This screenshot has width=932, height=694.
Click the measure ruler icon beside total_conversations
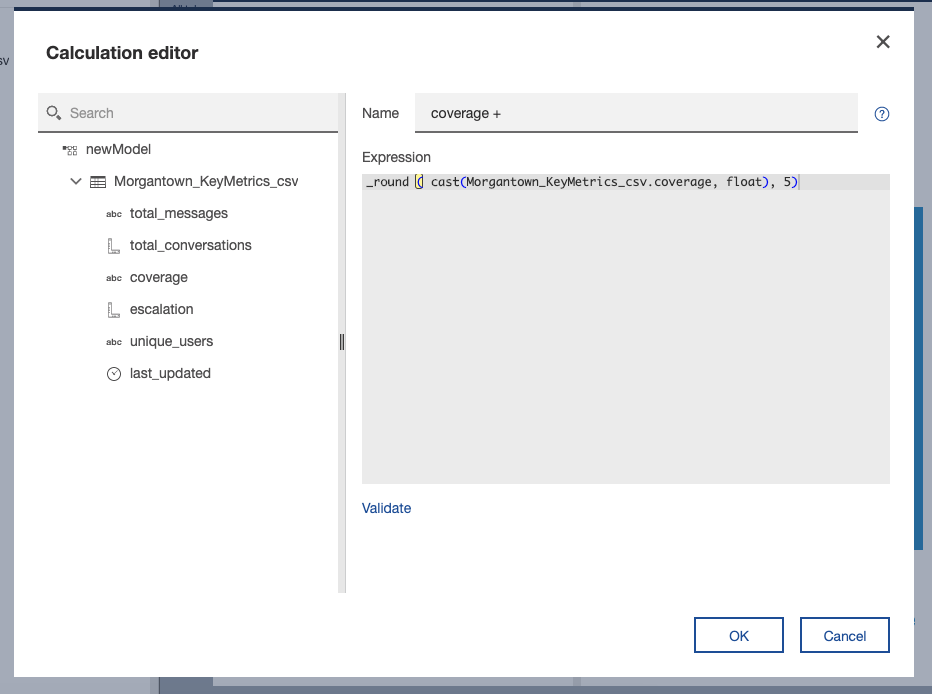pos(114,245)
